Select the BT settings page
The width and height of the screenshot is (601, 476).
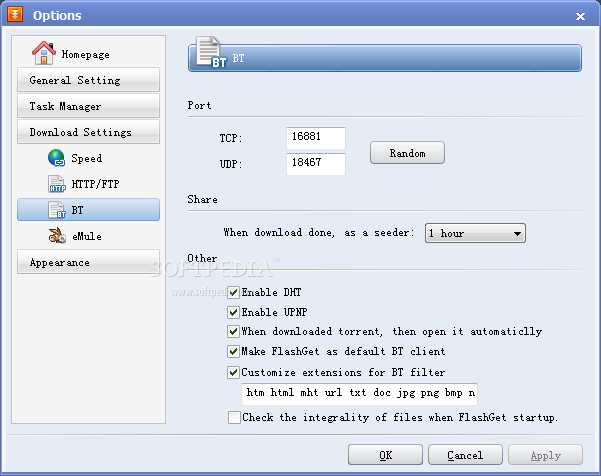(88, 210)
